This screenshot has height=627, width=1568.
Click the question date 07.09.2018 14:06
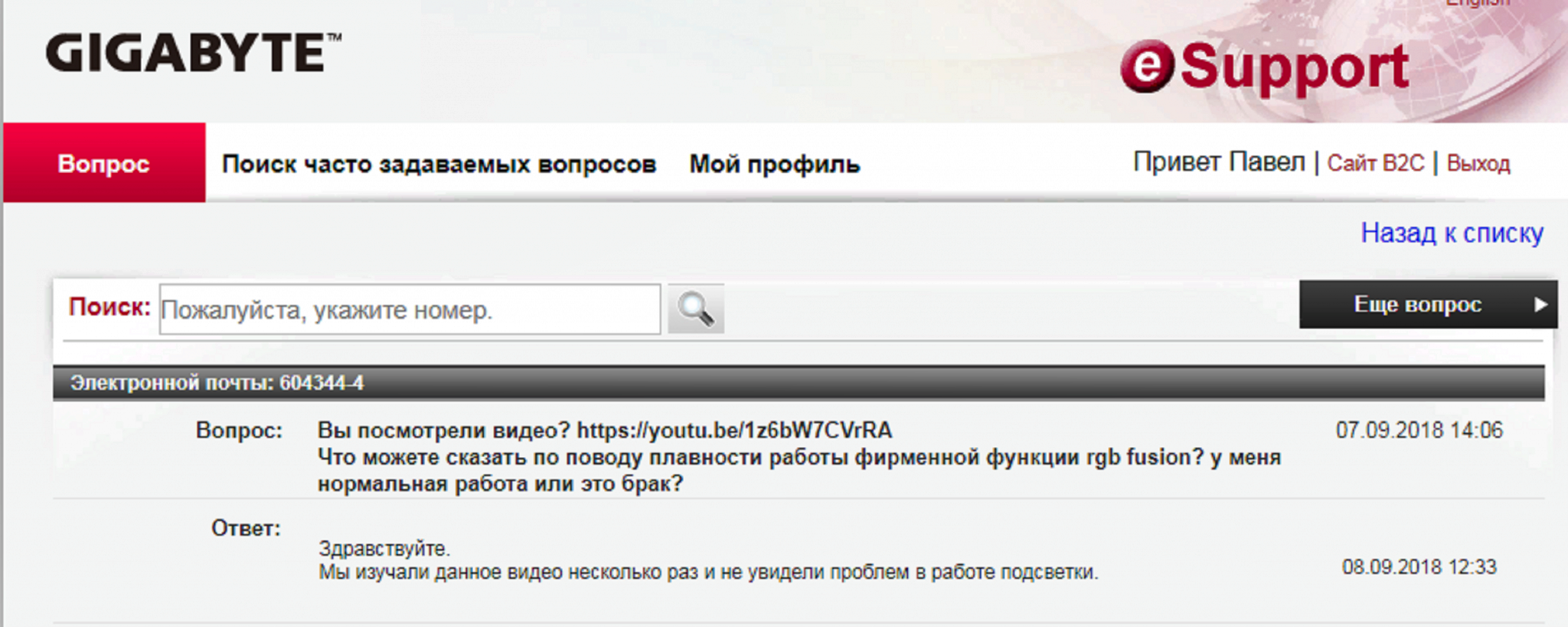point(1419,430)
